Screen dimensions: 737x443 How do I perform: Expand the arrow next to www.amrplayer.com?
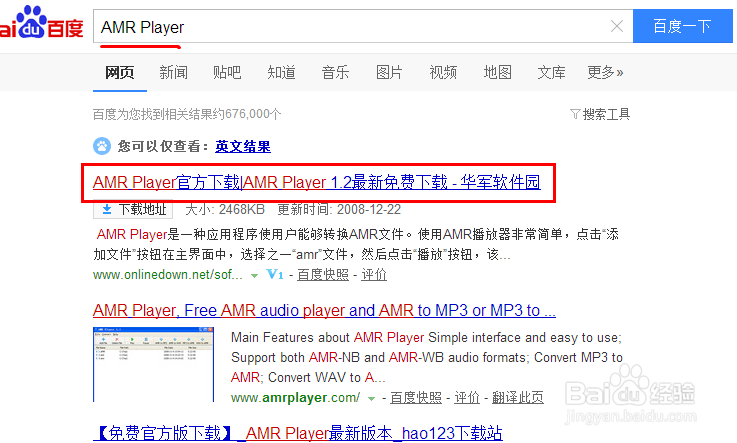click(x=371, y=399)
